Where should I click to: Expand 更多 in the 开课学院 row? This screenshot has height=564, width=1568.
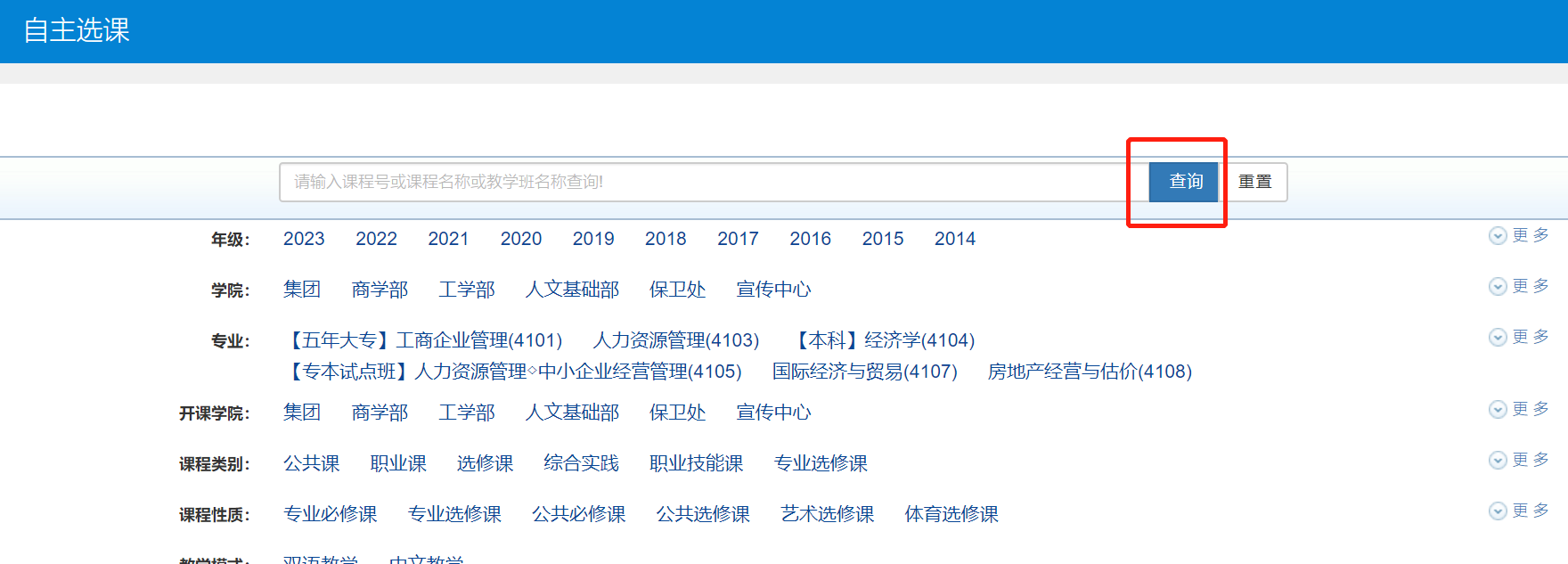(x=1519, y=409)
